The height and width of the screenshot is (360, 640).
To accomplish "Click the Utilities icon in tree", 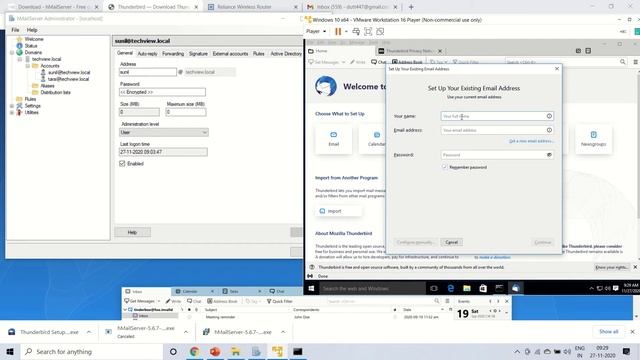I will [19, 112].
